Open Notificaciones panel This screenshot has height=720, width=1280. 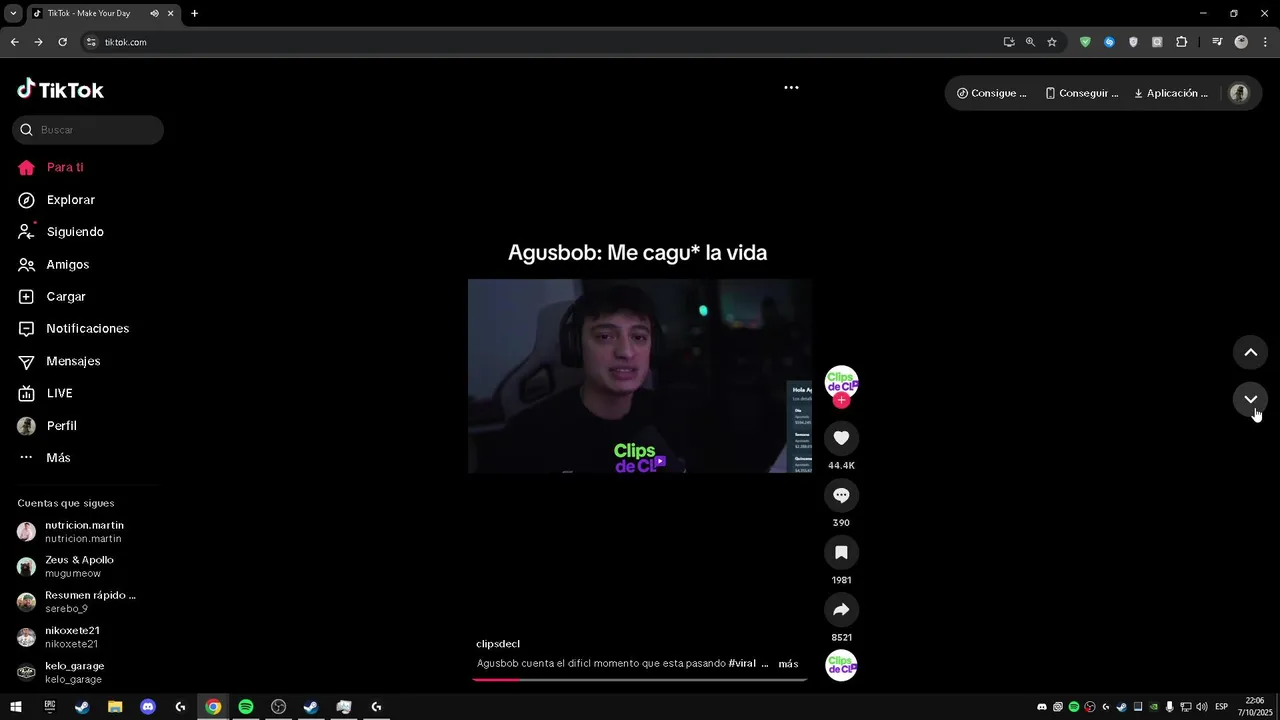tap(73, 329)
